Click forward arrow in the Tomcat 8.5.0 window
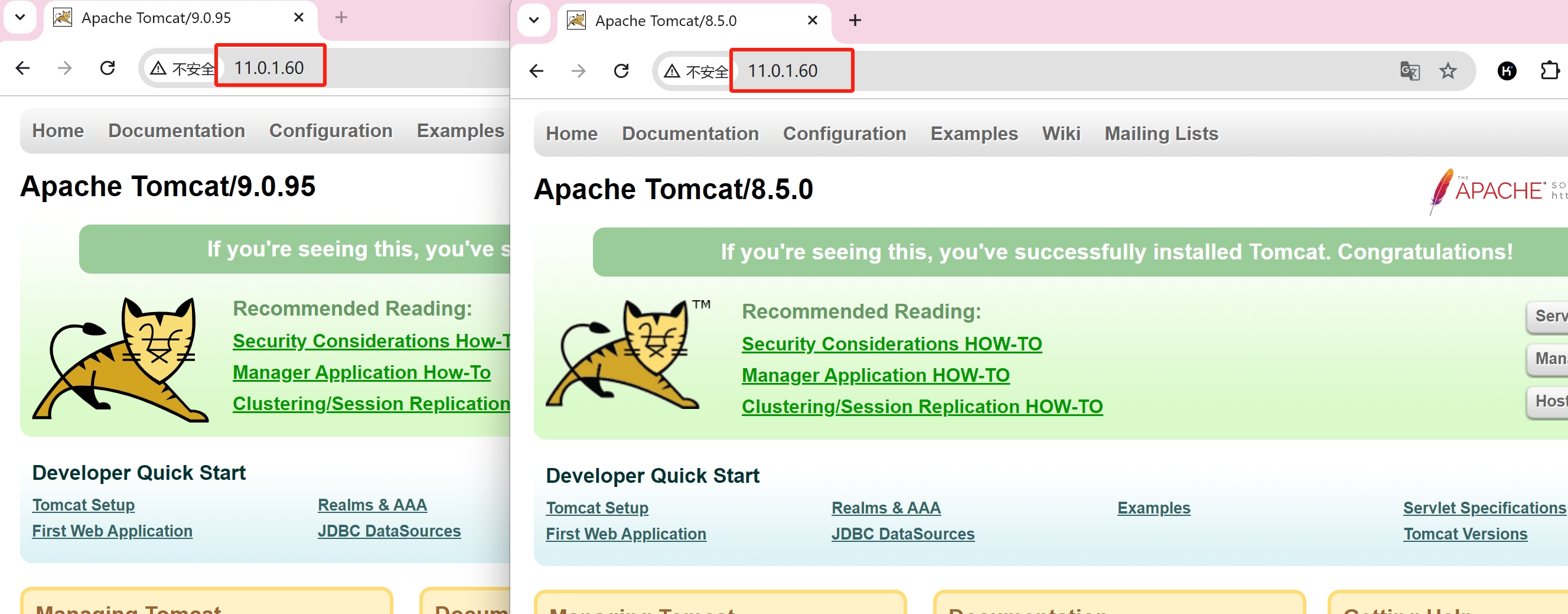 578,71
